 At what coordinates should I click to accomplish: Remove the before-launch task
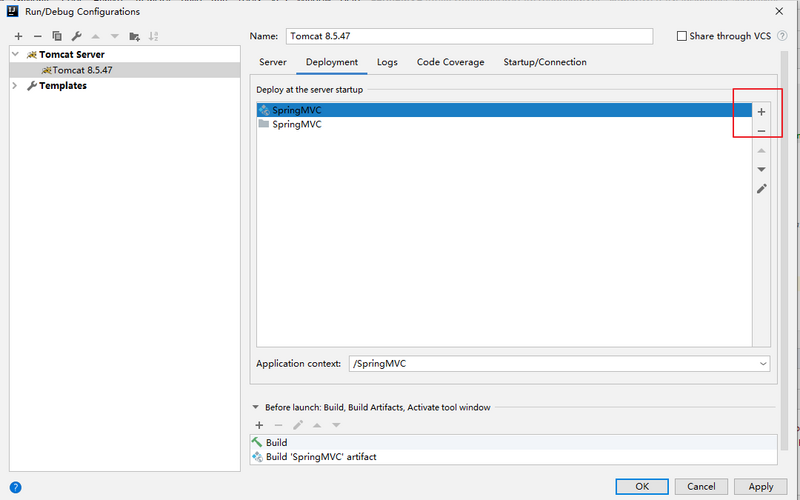[278, 425]
